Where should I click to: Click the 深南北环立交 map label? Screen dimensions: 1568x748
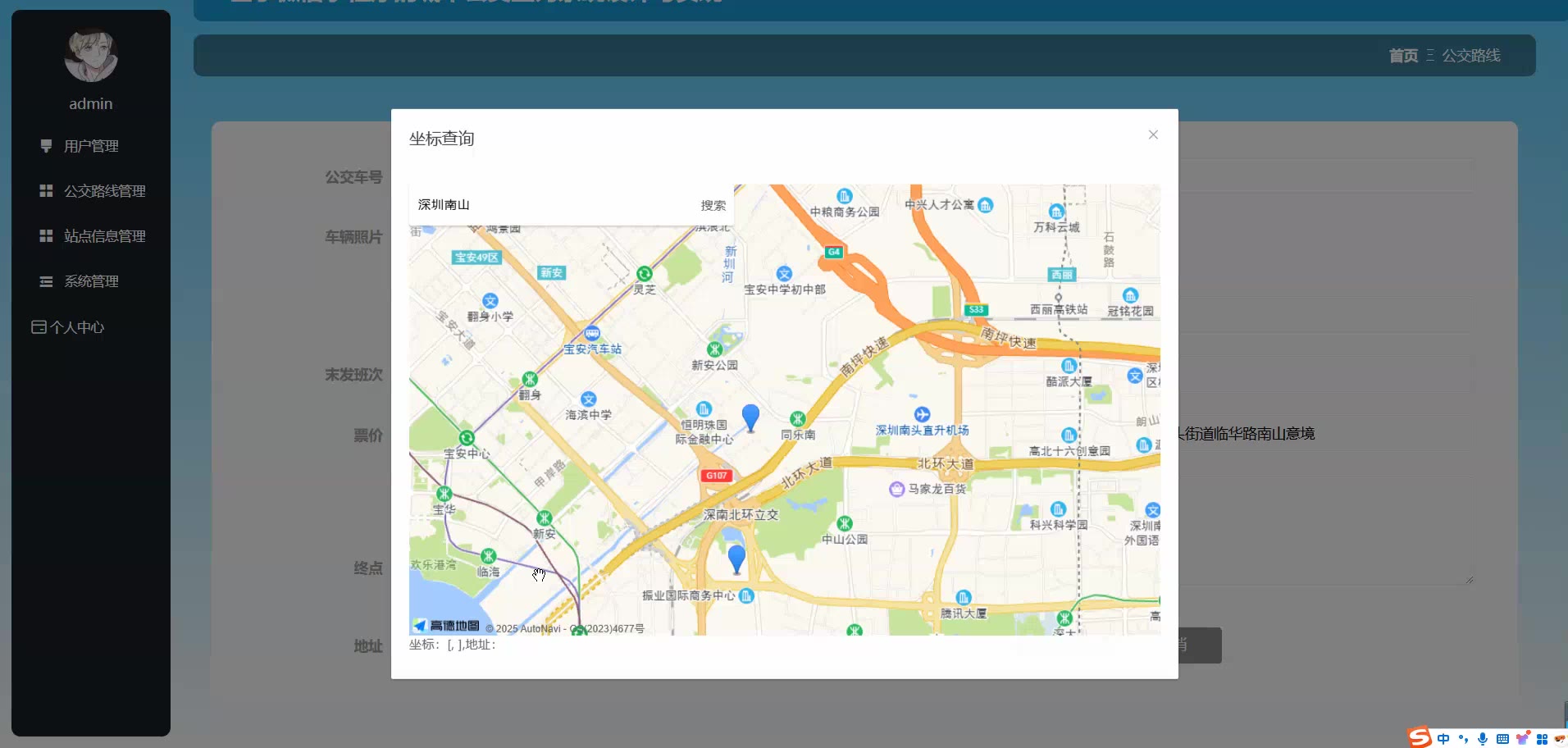(741, 515)
